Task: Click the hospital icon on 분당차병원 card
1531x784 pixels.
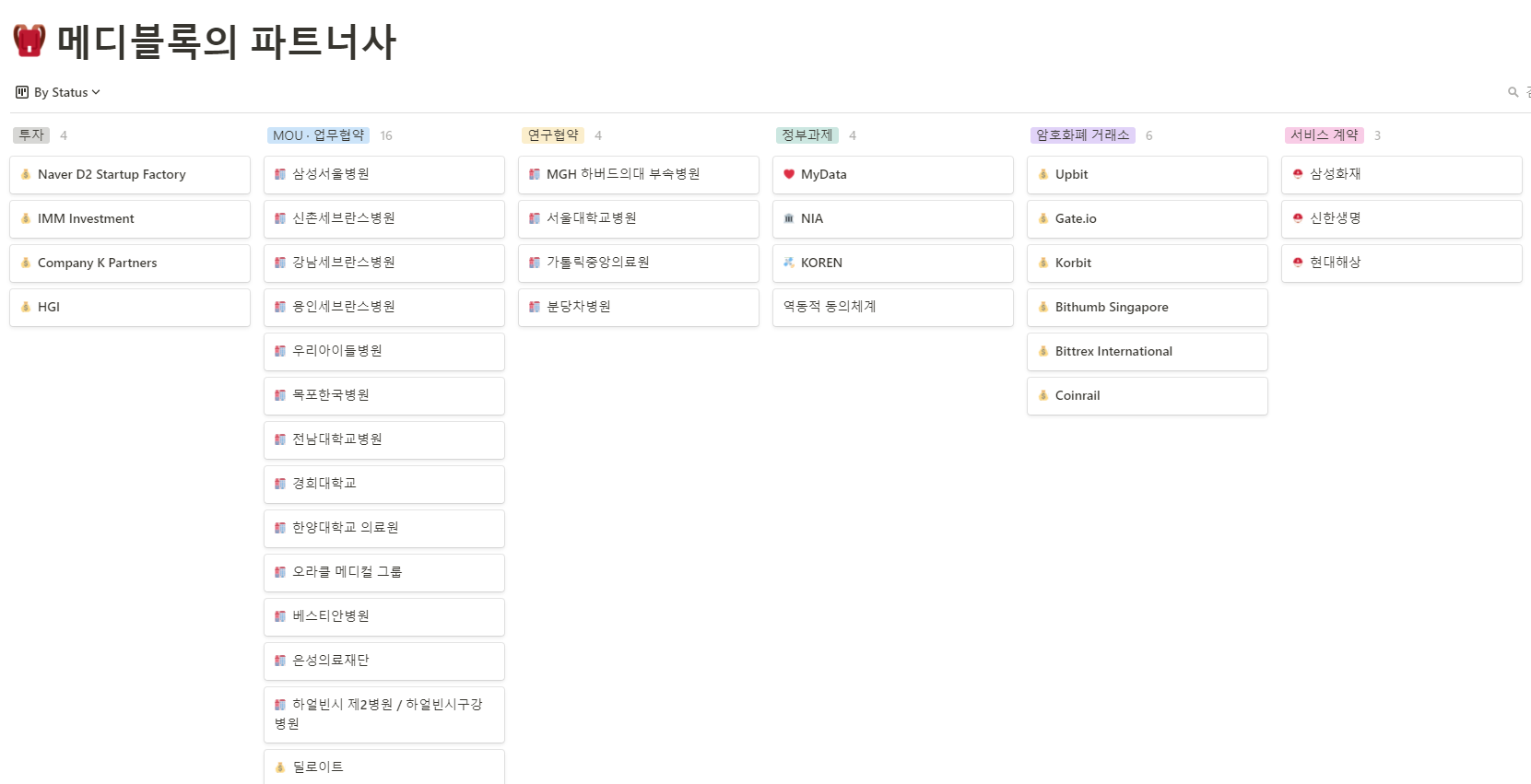Action: (x=535, y=307)
